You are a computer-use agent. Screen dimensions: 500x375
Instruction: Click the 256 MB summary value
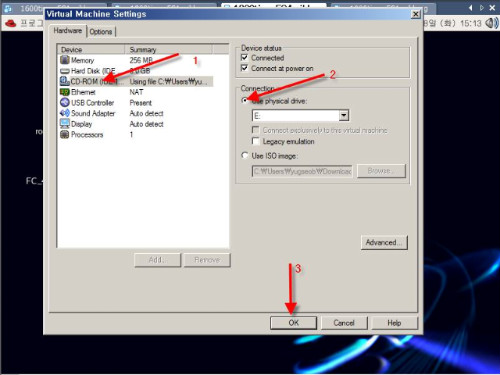click(141, 60)
